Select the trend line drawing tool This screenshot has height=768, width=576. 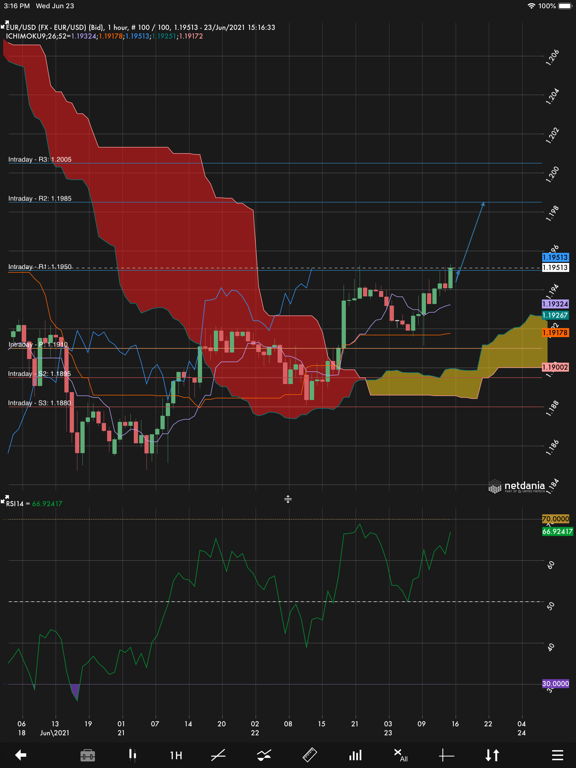point(218,755)
